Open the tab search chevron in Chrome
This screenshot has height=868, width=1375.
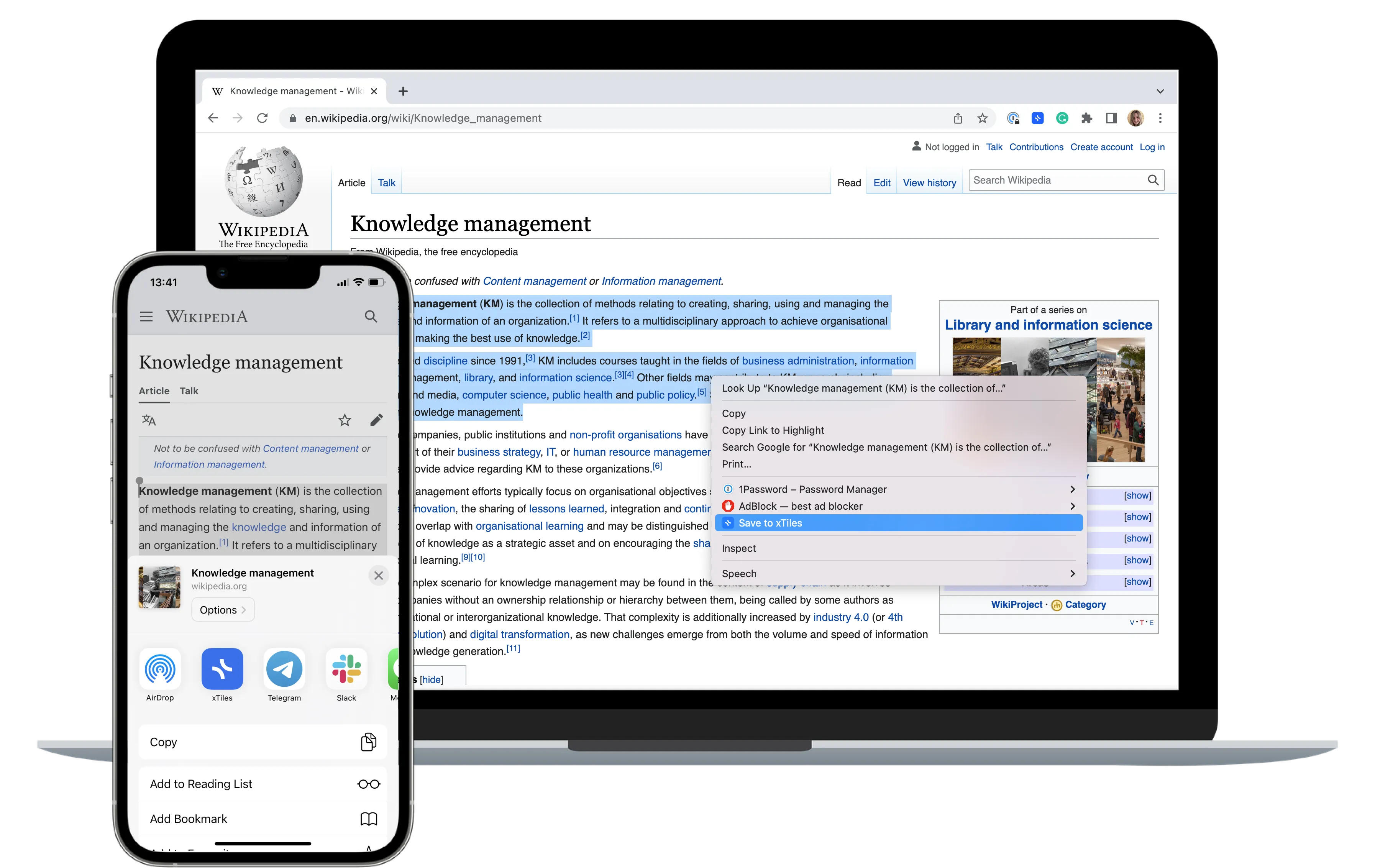[1160, 91]
